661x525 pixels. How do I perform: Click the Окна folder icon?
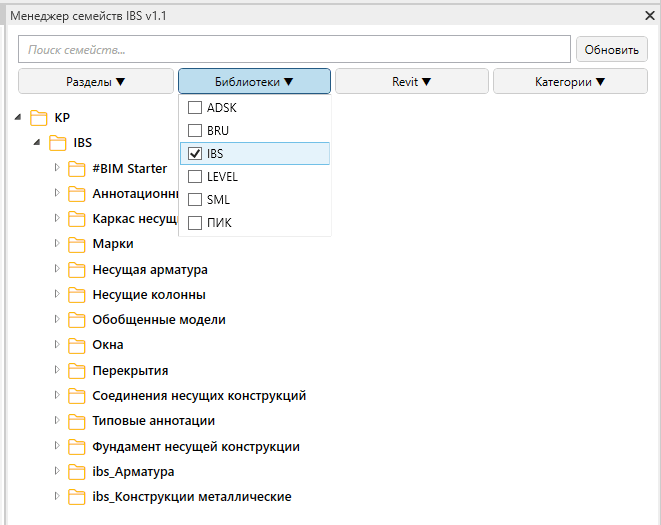[x=77, y=345]
